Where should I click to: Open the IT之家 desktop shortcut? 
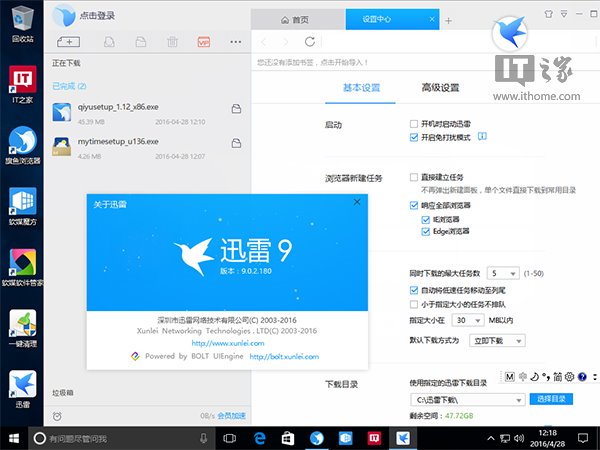click(23, 85)
